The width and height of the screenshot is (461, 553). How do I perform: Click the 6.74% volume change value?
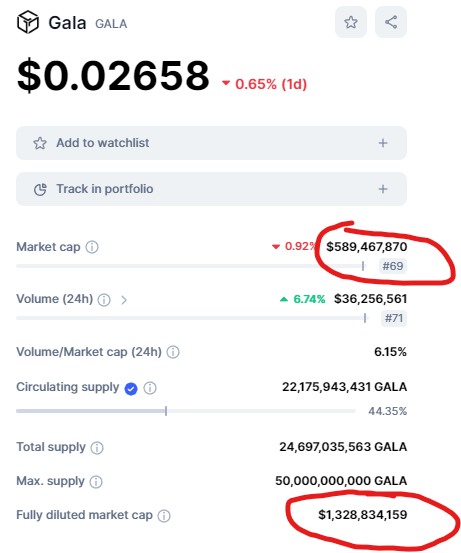coord(302,299)
